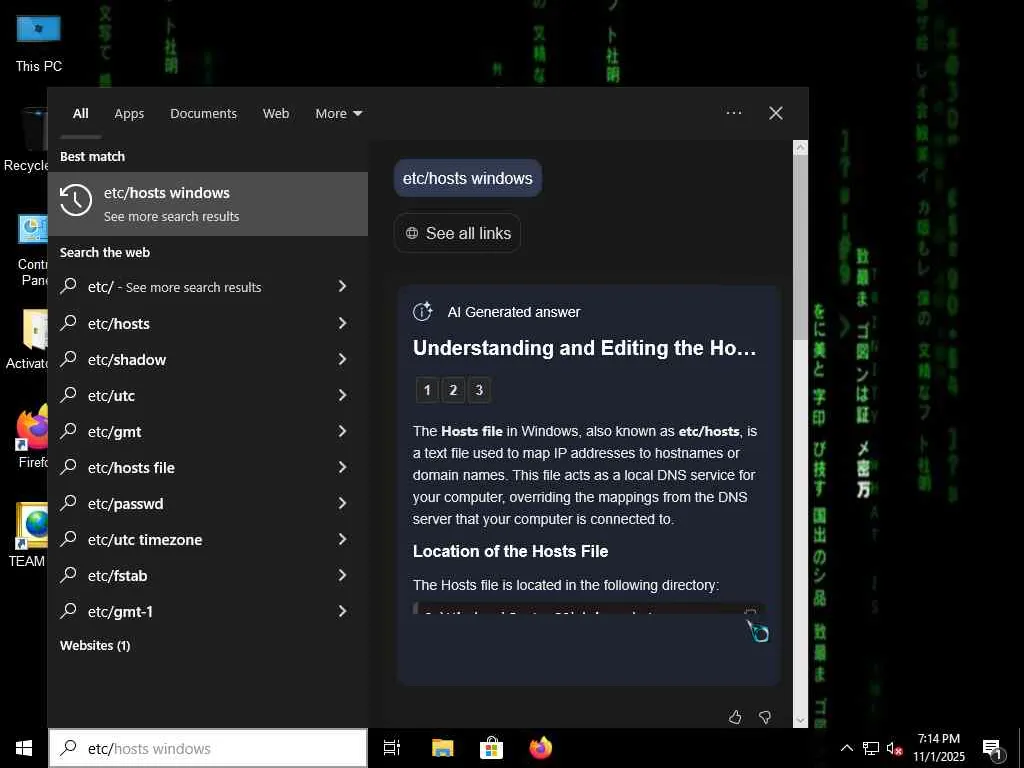Viewport: 1024px width, 768px height.
Task: Select the Control Panel desktop icon
Action: pyautogui.click(x=33, y=250)
